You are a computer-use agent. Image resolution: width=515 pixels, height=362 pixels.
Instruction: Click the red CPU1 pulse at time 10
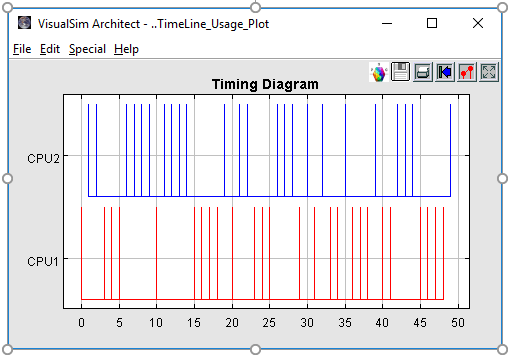[x=156, y=253]
